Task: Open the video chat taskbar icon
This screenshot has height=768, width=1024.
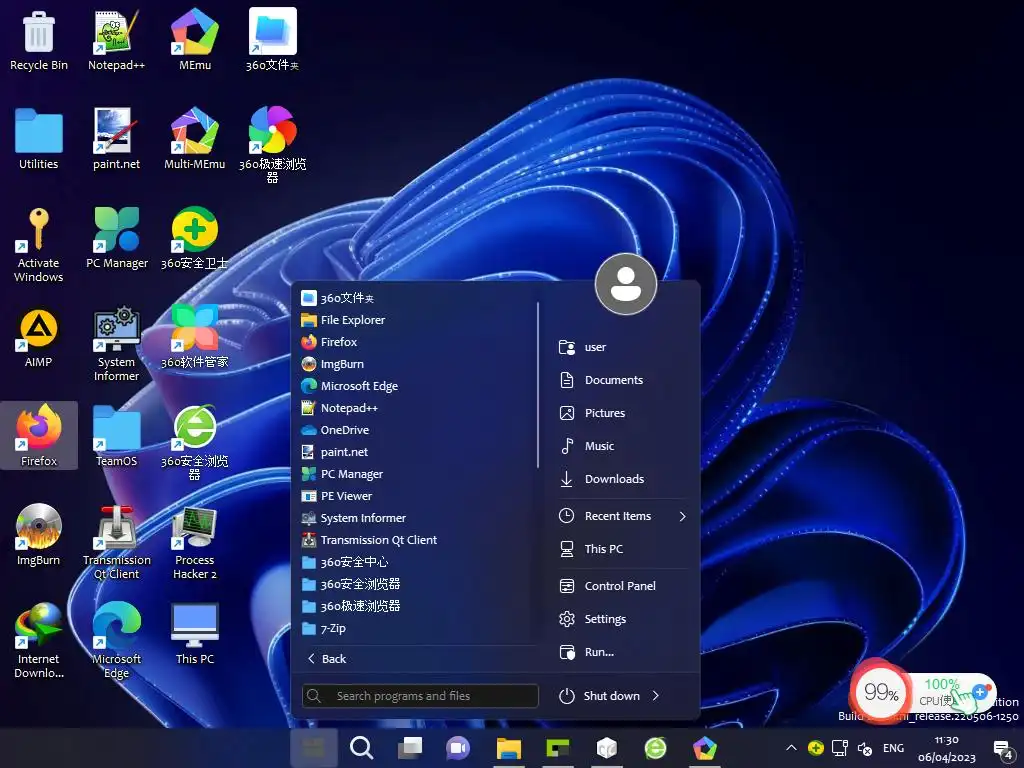Action: click(458, 748)
